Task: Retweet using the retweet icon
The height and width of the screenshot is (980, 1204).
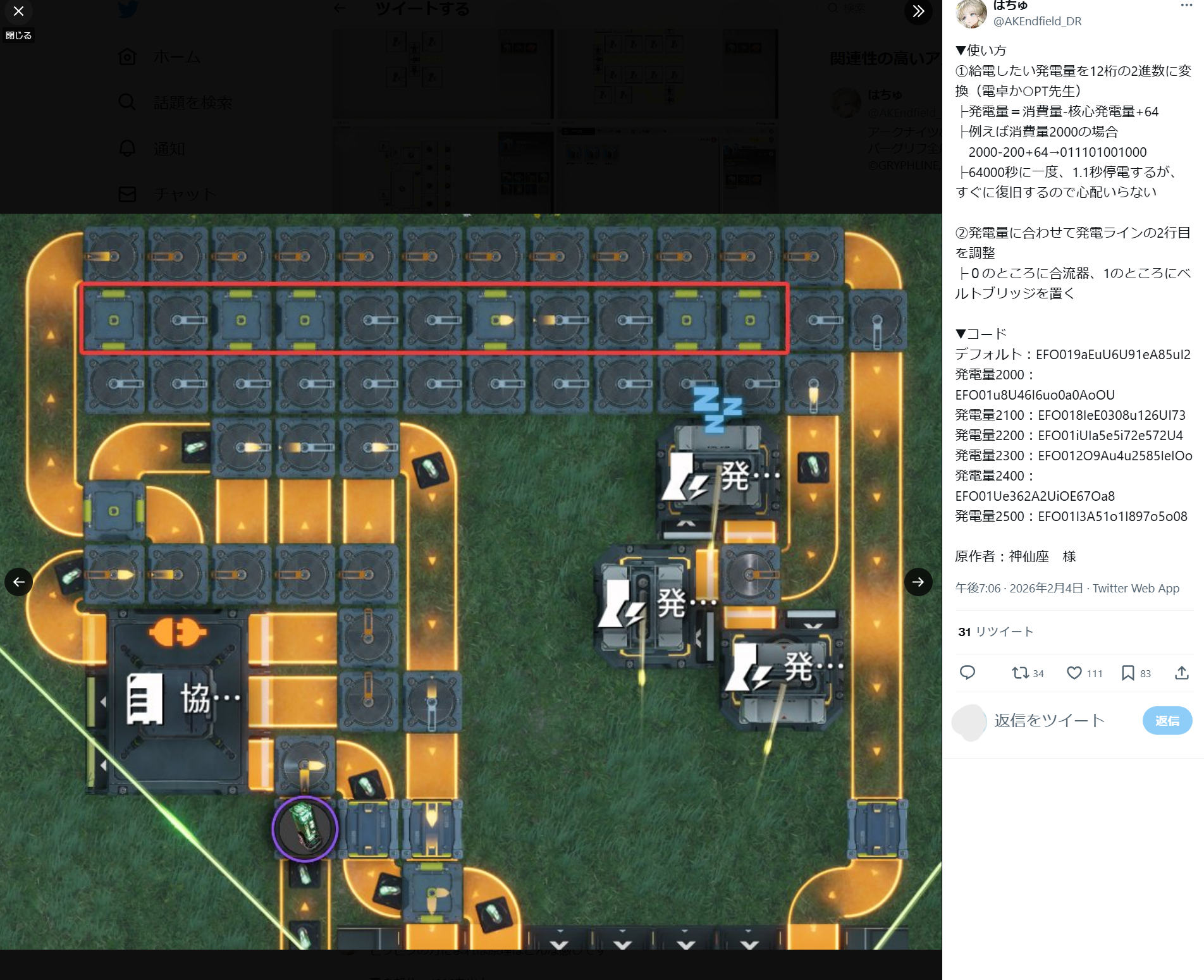Action: click(1019, 673)
